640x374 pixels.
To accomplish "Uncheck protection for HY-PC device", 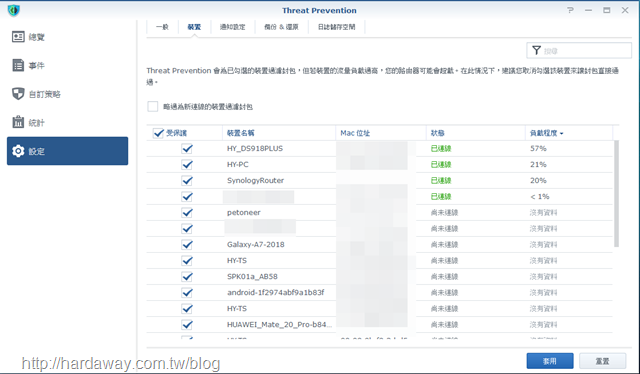I will tap(187, 165).
